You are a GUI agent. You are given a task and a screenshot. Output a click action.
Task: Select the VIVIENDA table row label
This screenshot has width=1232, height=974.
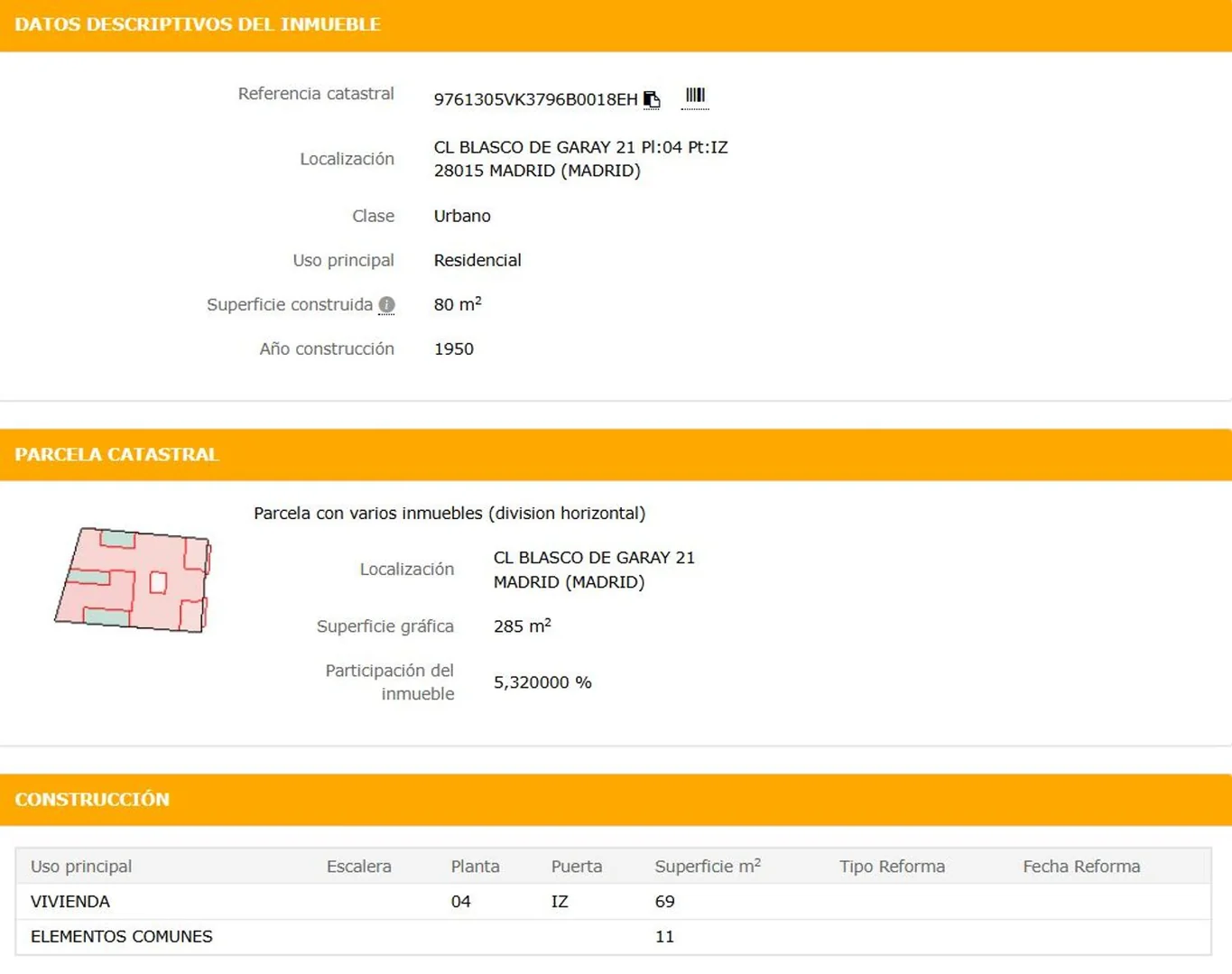point(70,902)
